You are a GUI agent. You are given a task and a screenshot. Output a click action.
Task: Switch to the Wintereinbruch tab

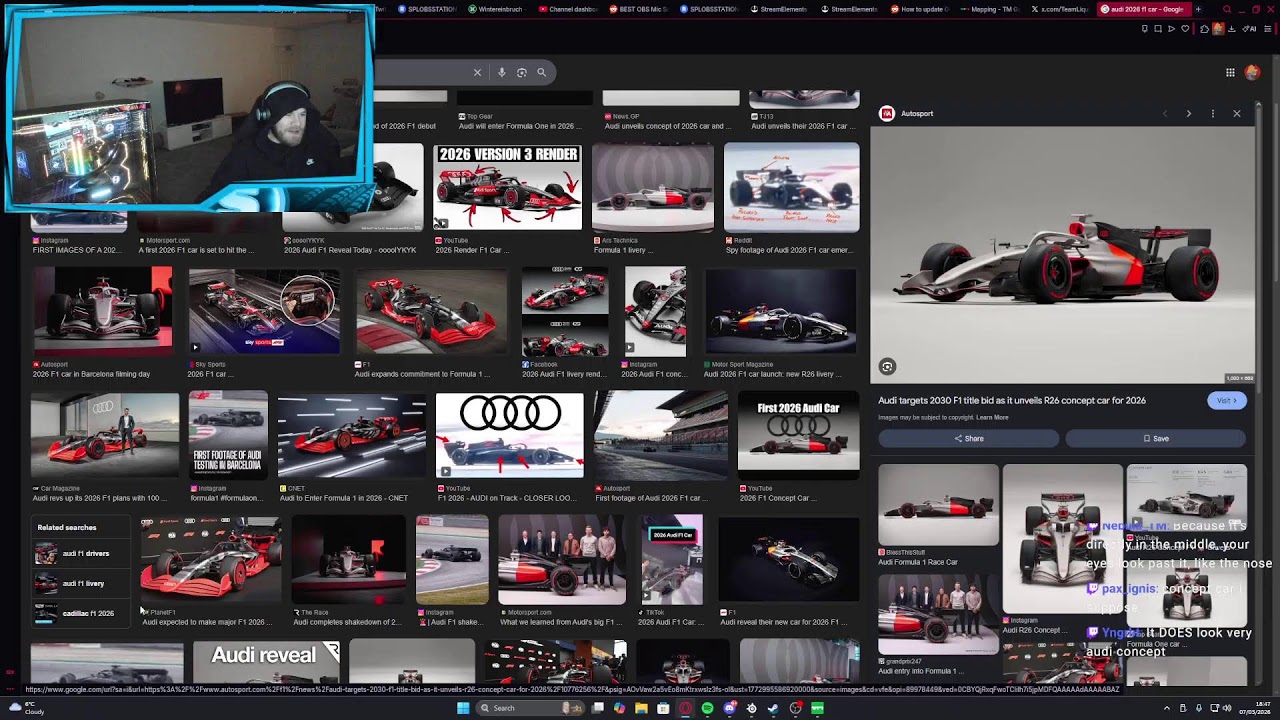[497, 9]
